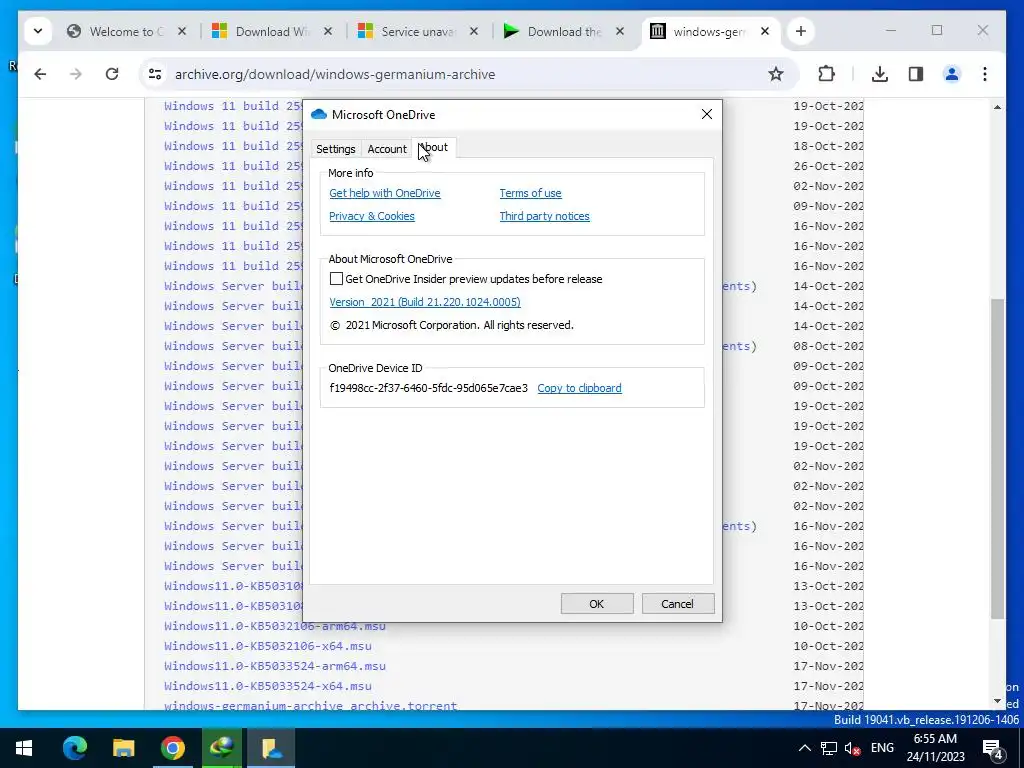The width and height of the screenshot is (1024, 768).
Task: Open Windows11.0-KB5032106-x64.msu file link
Action: tap(268, 646)
